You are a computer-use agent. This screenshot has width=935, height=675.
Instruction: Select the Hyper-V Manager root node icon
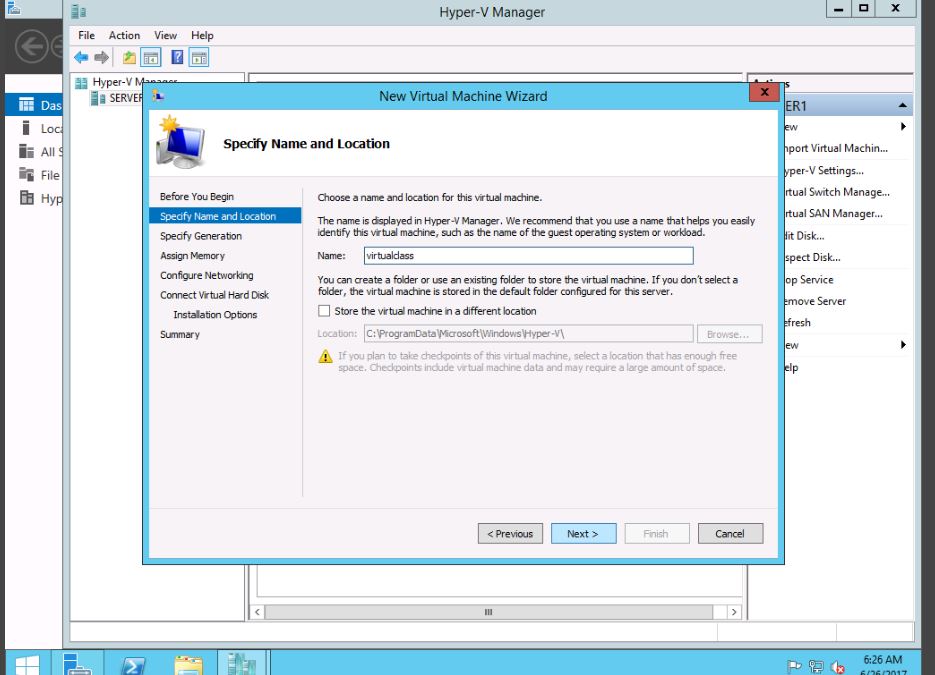point(81,83)
